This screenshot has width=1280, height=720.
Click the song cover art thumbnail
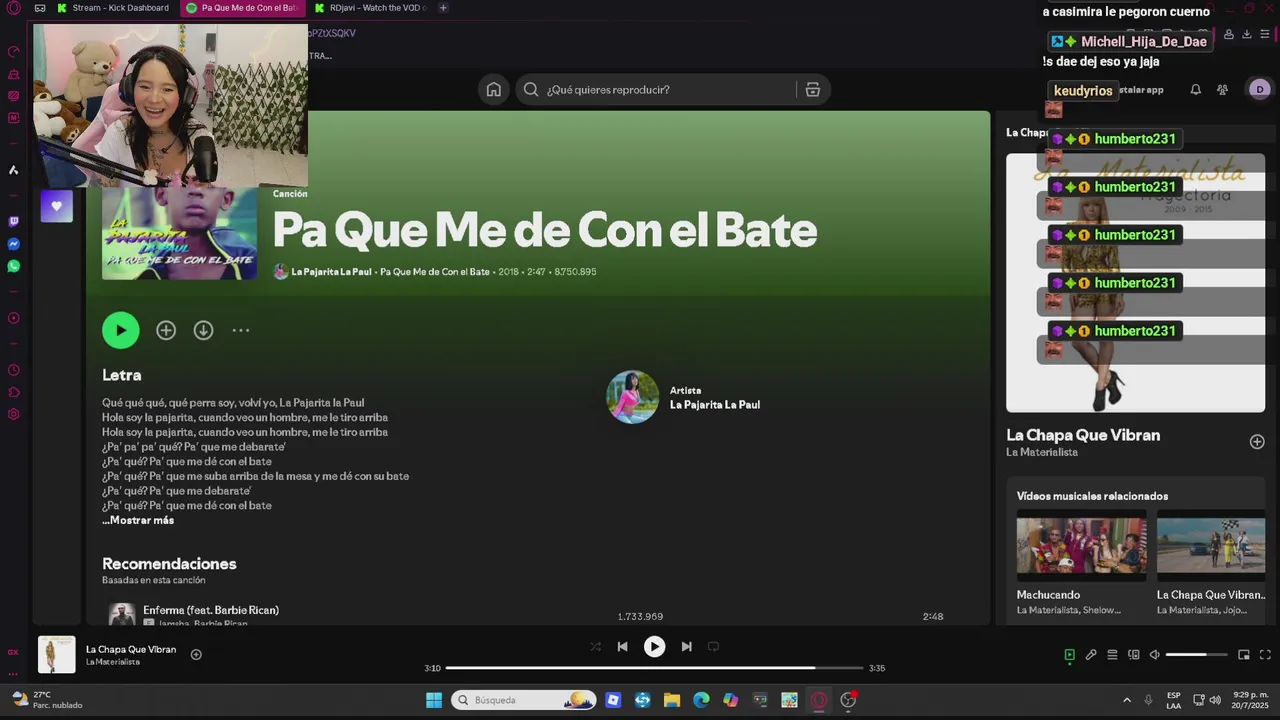click(x=179, y=232)
